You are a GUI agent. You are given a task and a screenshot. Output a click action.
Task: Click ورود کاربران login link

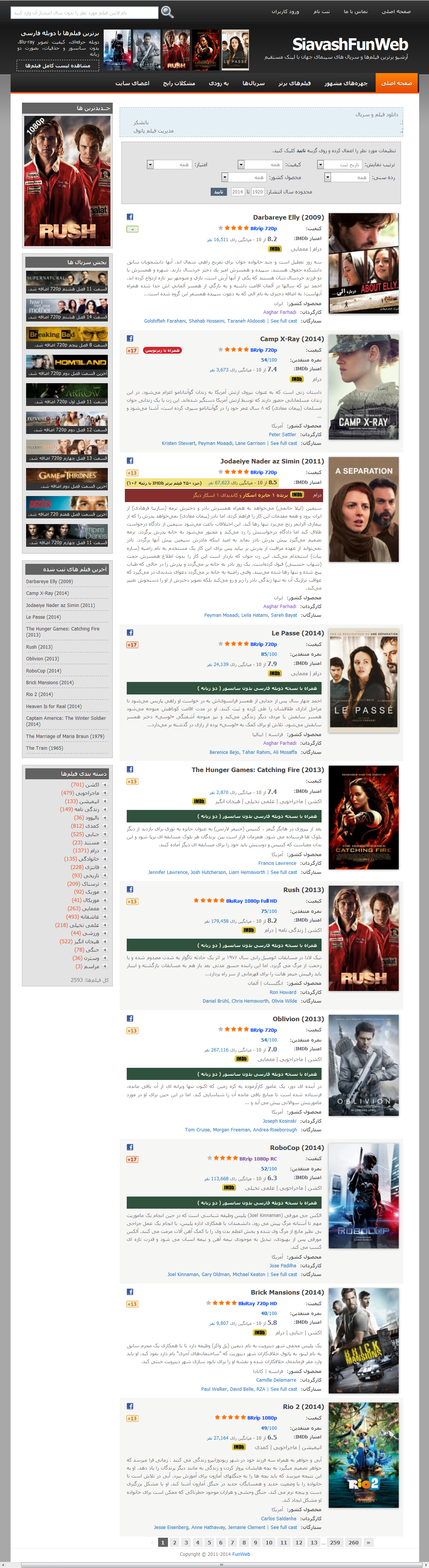[285, 12]
